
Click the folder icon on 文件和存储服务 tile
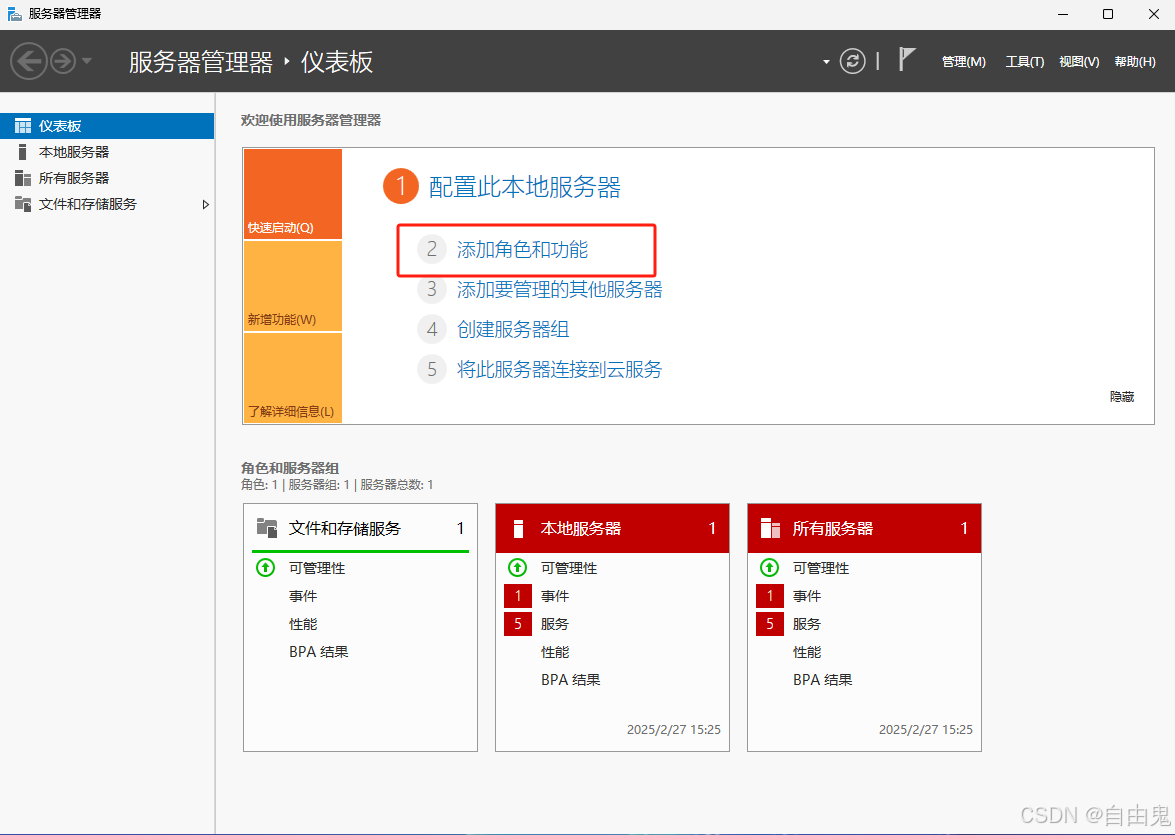click(x=268, y=528)
